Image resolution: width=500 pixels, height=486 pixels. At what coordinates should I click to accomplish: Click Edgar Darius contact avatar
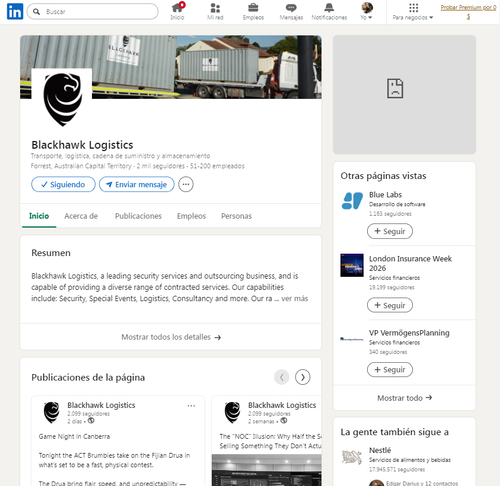[376, 483]
